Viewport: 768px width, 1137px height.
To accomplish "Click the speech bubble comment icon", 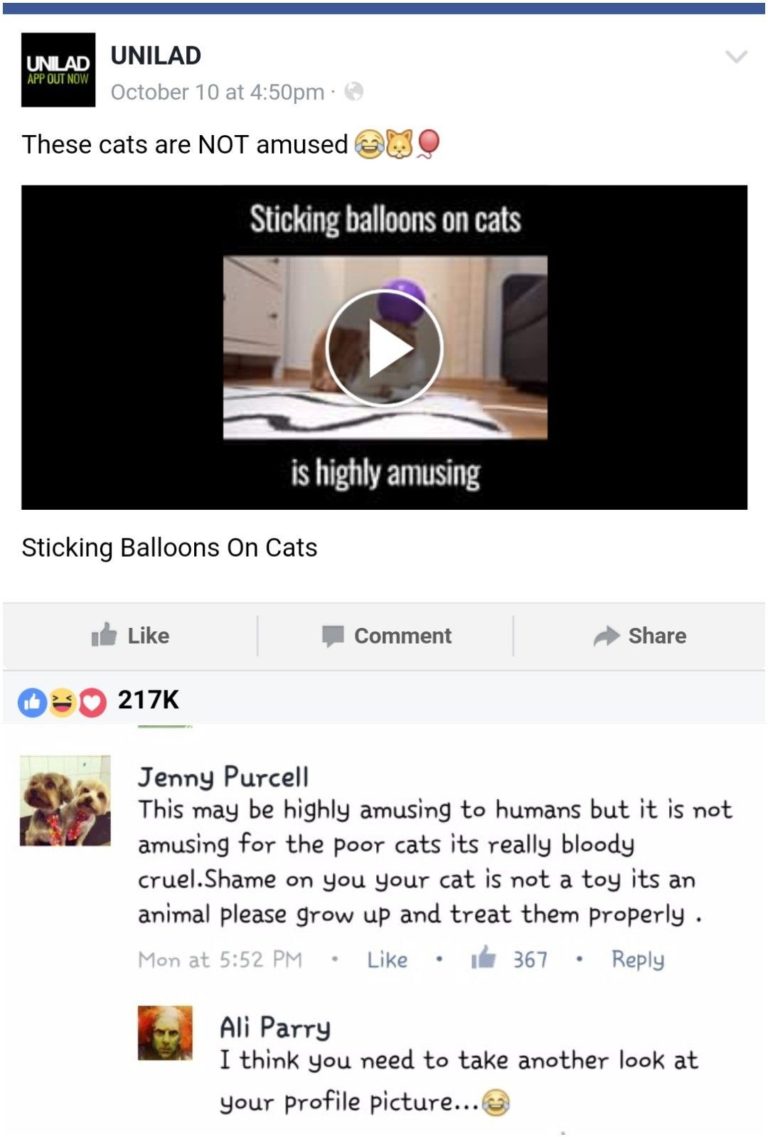I will coord(333,636).
